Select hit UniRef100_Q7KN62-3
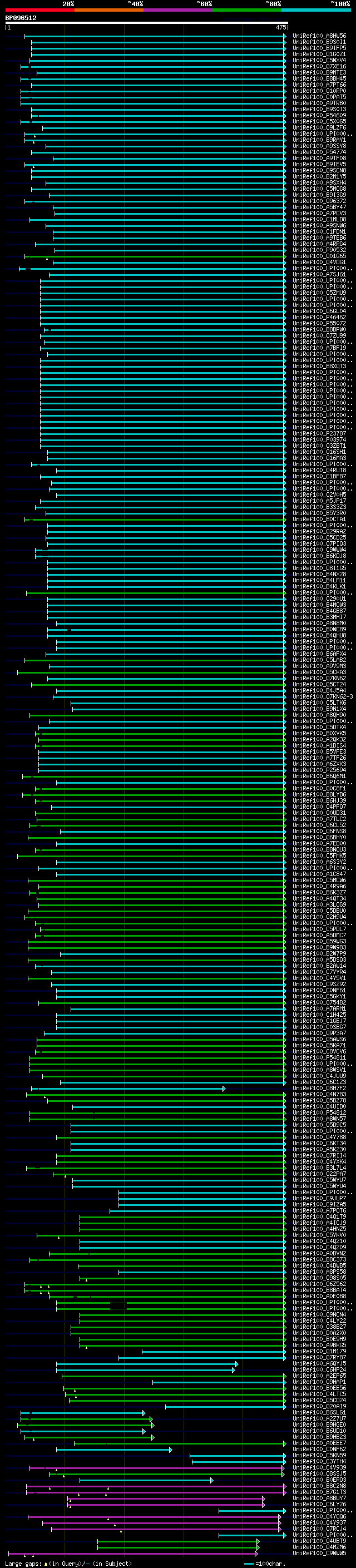356x1568 pixels. [323, 696]
